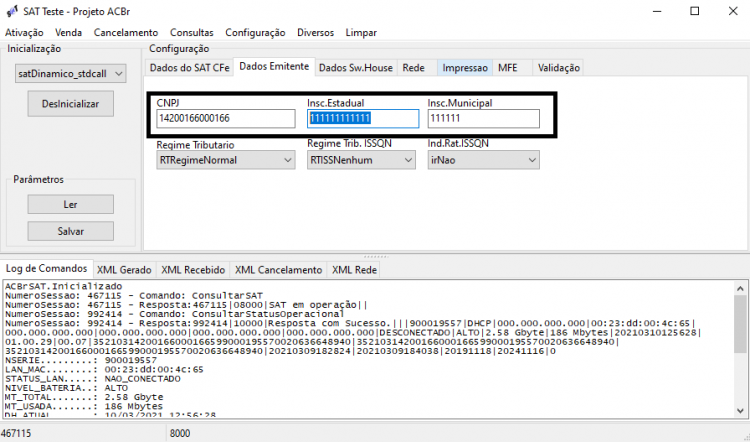Select the XML Cancelamento tab
Viewport: 750px width, 442px height.
click(278, 270)
